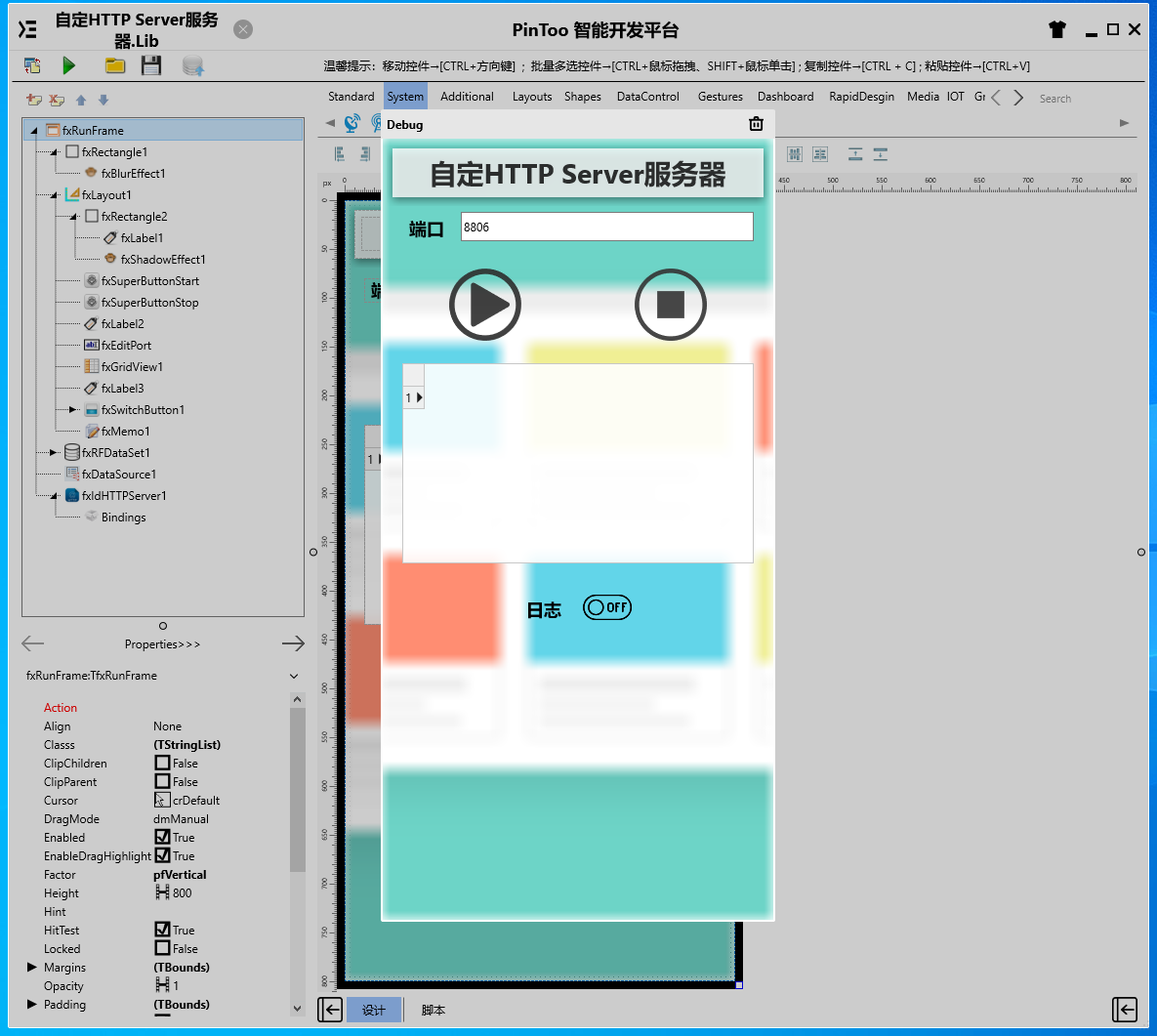1157x1036 pixels.
Task: Click the equal vertical spacing icon
Action: (820, 154)
